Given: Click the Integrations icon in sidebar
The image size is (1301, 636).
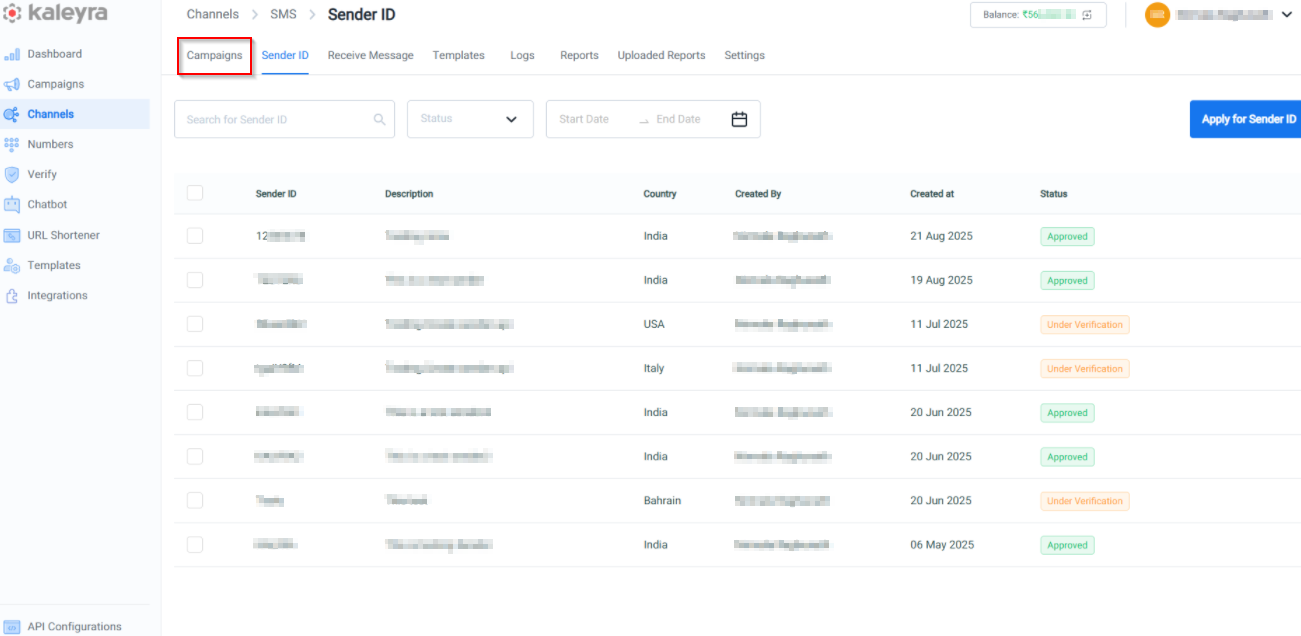Looking at the screenshot, I should (x=12, y=295).
